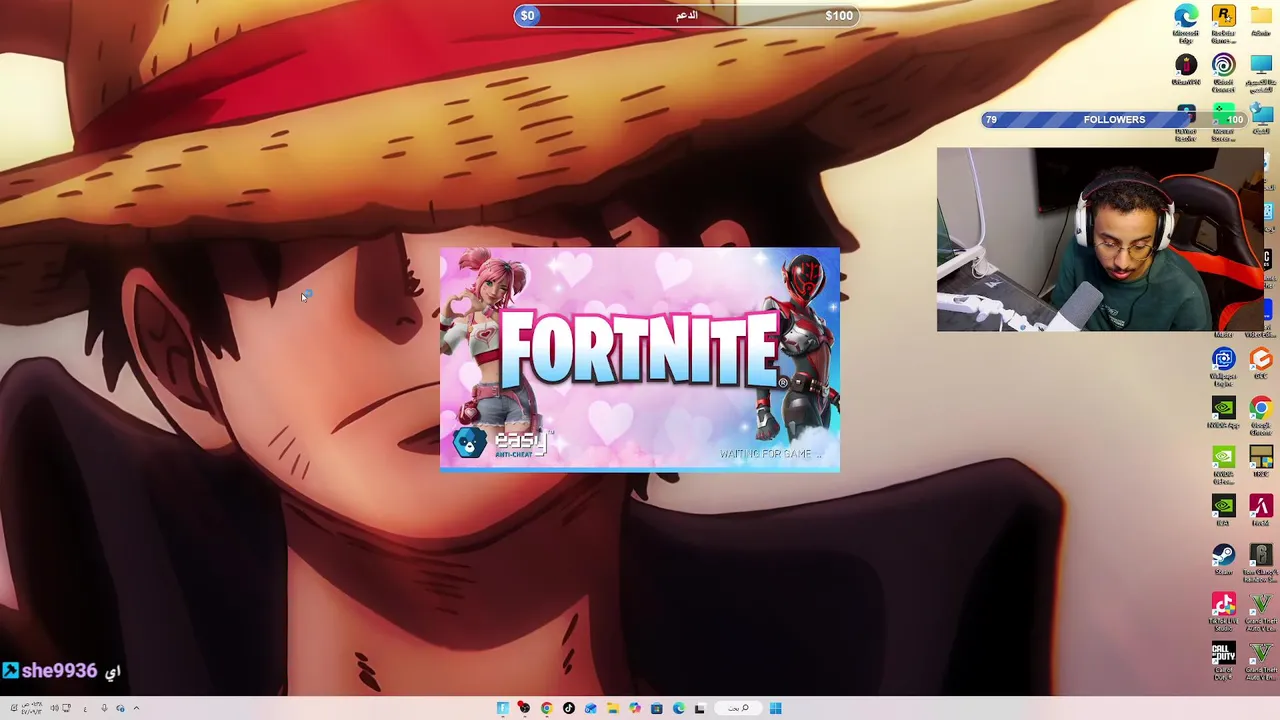Open volume control in system tray
This screenshot has height=720, width=1280.
coord(54,708)
